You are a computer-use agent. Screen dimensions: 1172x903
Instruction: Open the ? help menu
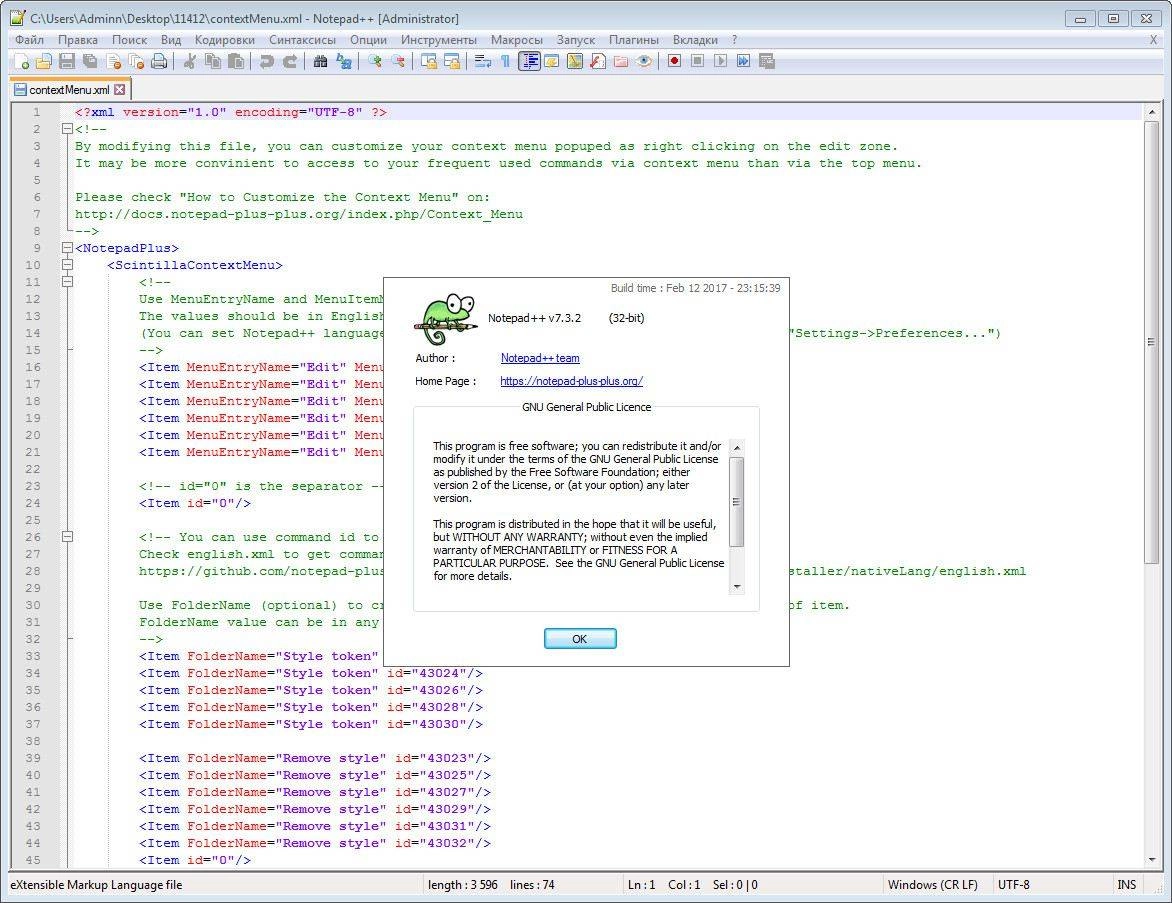(734, 40)
